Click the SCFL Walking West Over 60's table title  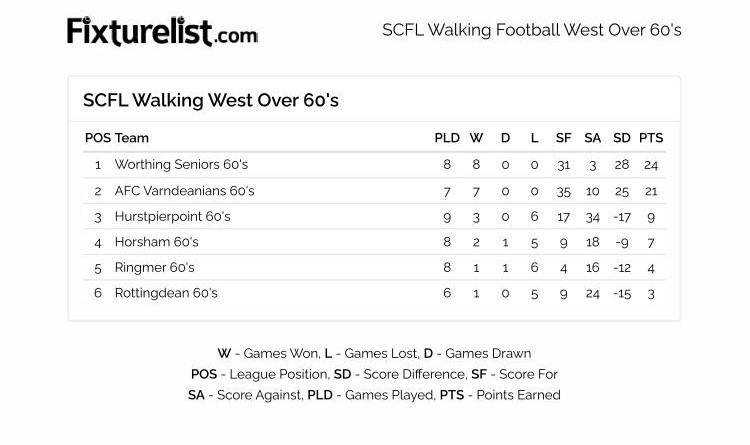[211, 101]
